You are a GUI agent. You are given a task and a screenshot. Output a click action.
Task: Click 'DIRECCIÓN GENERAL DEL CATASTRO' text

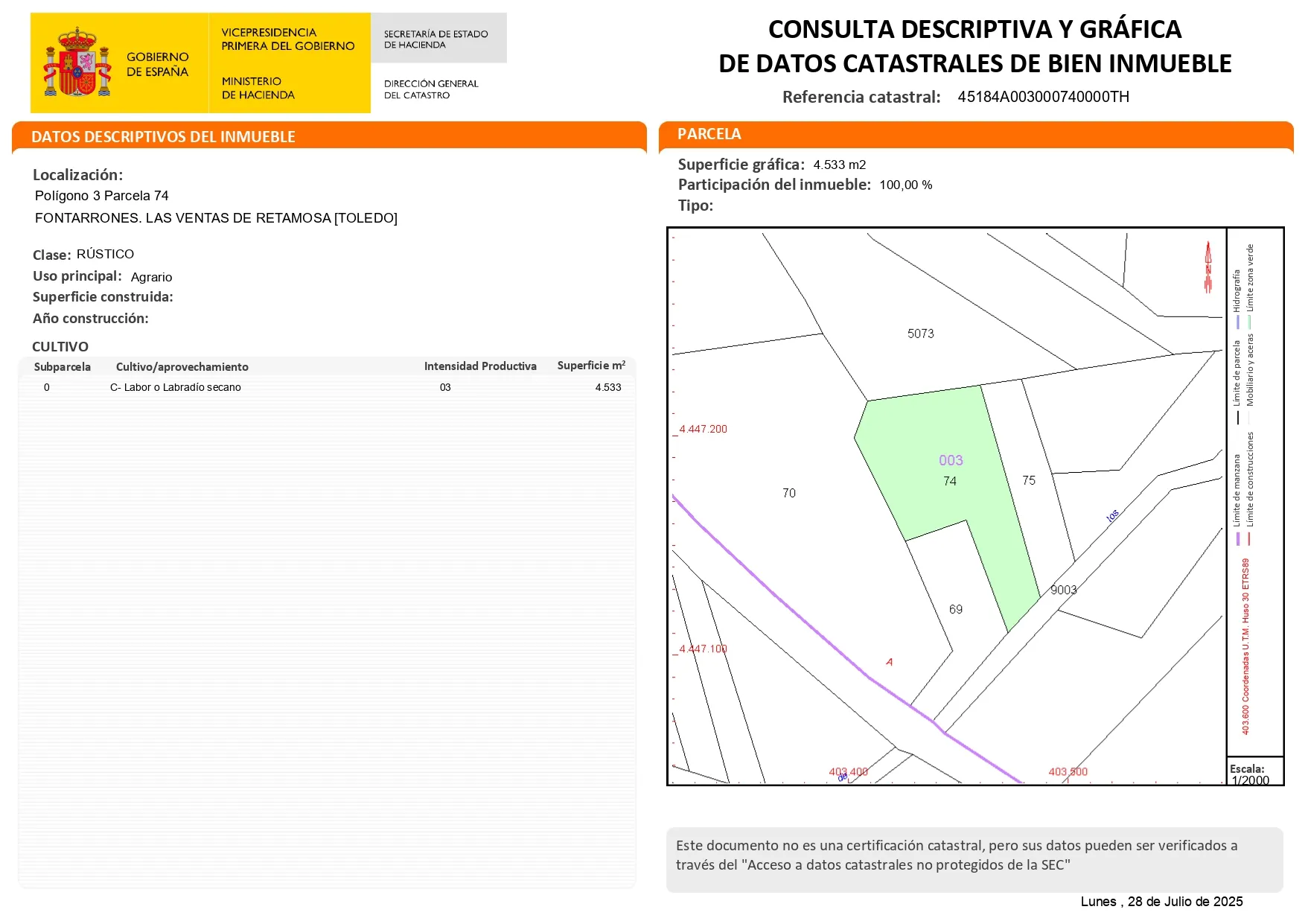[x=431, y=89]
